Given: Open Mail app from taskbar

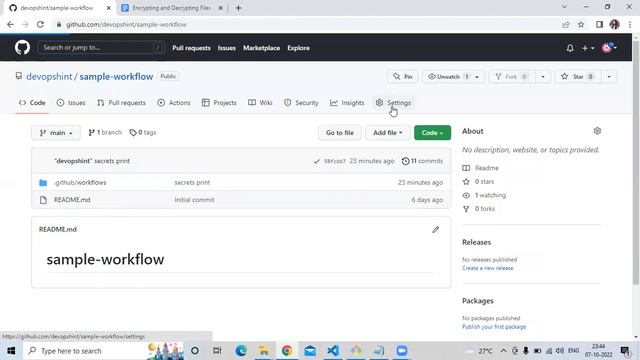Looking at the screenshot, I should pos(310,351).
